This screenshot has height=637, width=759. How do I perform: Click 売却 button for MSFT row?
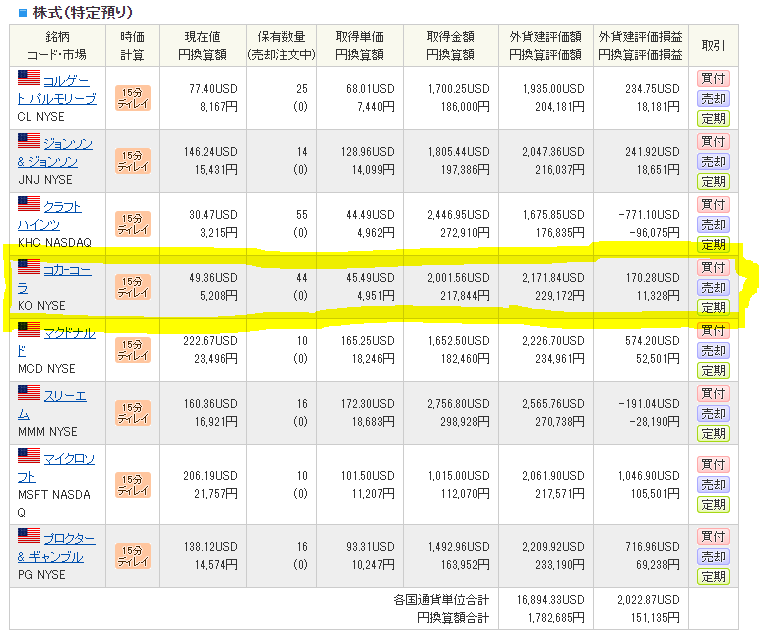713,485
